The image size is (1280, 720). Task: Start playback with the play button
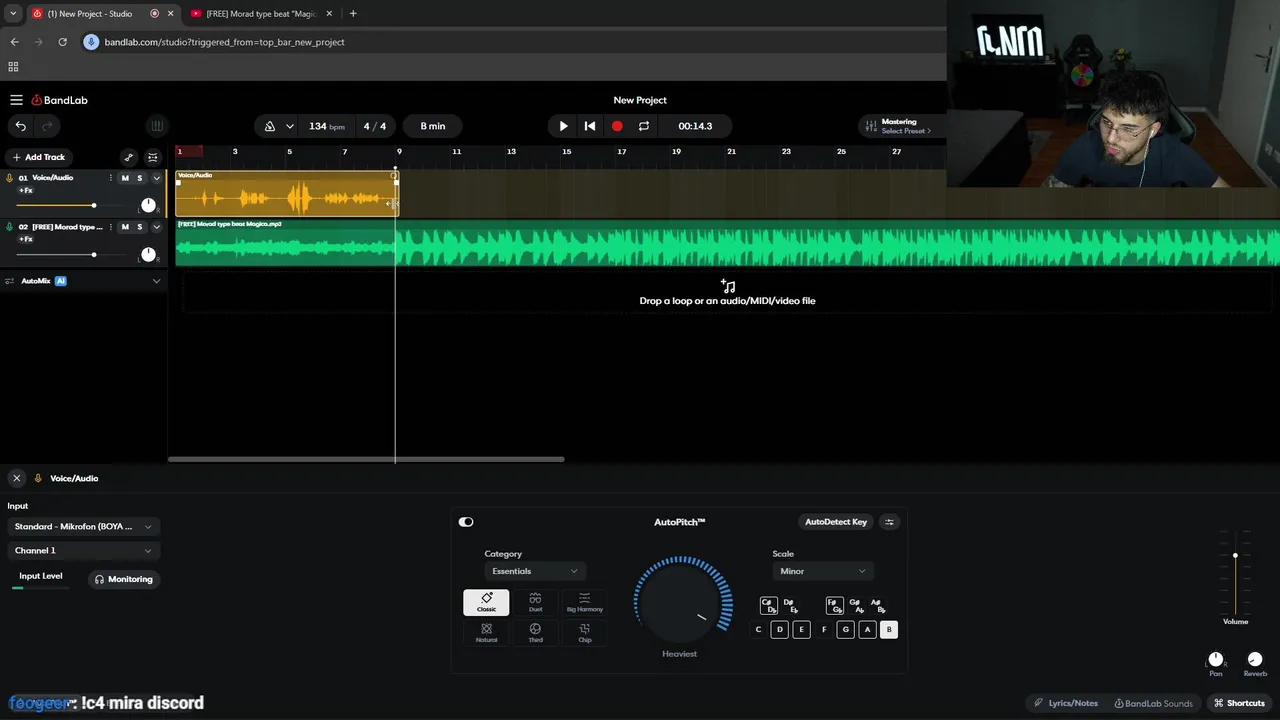(x=563, y=126)
